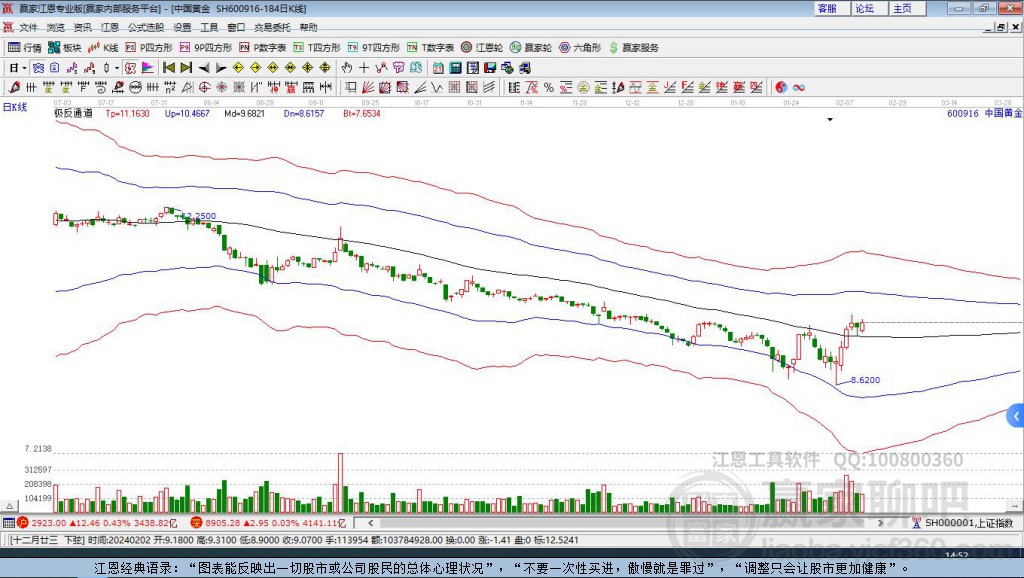Open the 江恩 menu
This screenshot has width=1024, height=578.
110,27
